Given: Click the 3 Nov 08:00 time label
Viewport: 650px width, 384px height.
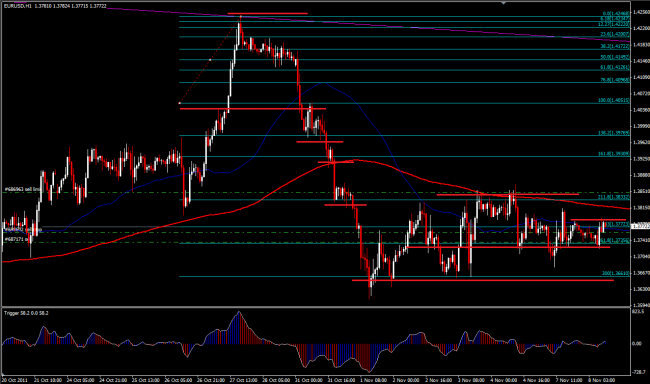Looking at the screenshot, I should click(x=471, y=380).
